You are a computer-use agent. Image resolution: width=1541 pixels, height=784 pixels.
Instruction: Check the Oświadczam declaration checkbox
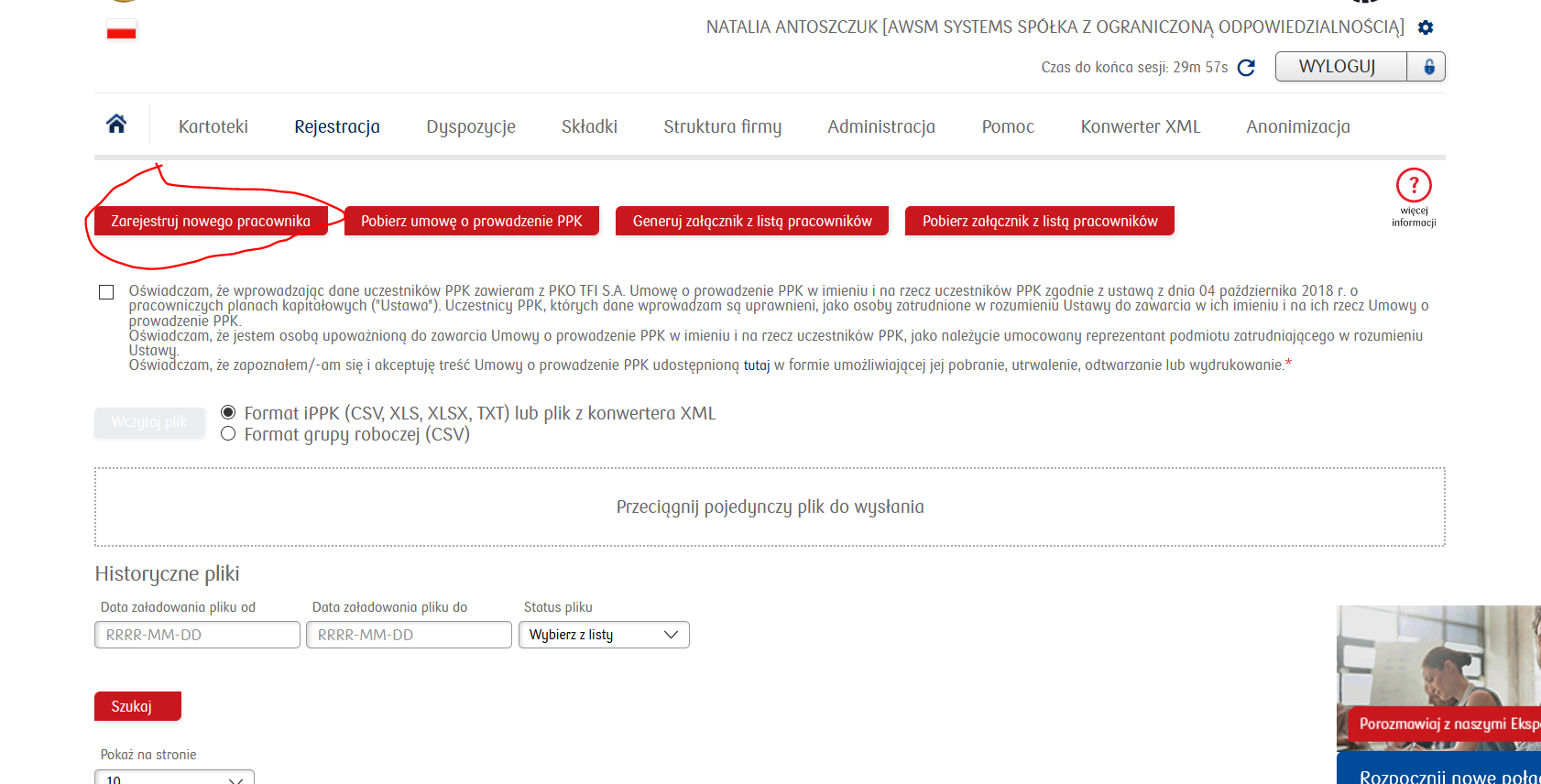(106, 292)
